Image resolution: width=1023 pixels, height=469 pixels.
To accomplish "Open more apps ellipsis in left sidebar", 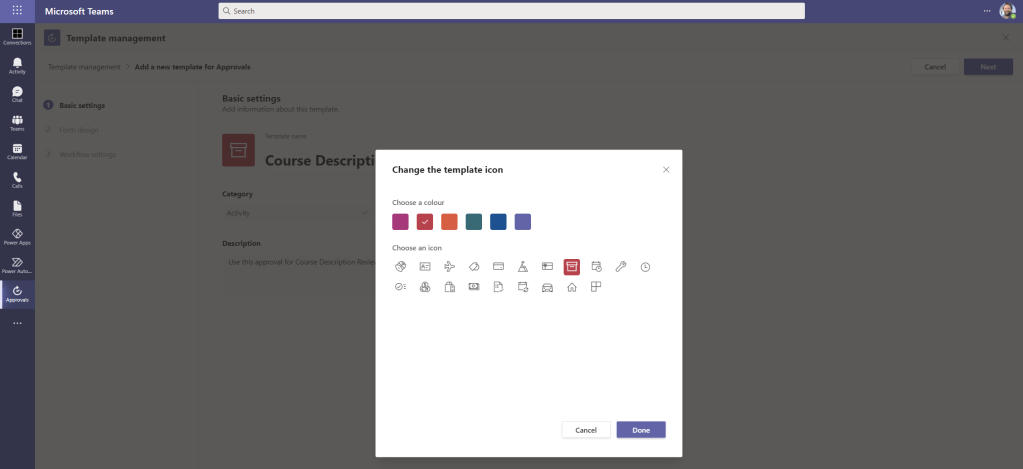I will [x=17, y=324].
